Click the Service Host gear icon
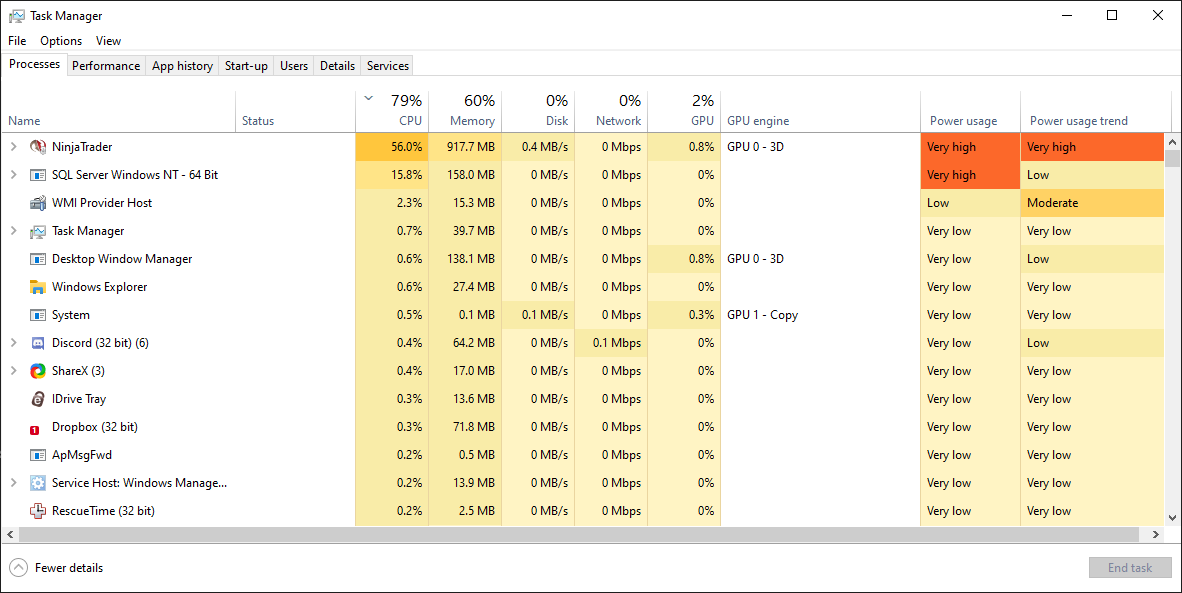The image size is (1182, 593). (38, 483)
